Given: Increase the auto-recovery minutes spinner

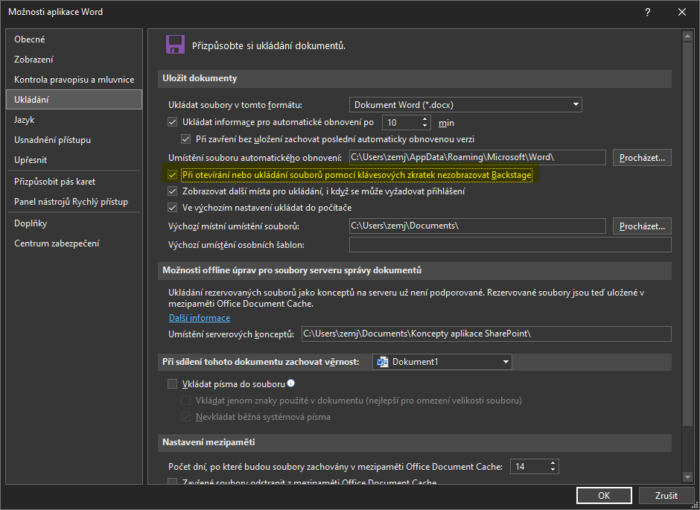Looking at the screenshot, I should 425,119.
